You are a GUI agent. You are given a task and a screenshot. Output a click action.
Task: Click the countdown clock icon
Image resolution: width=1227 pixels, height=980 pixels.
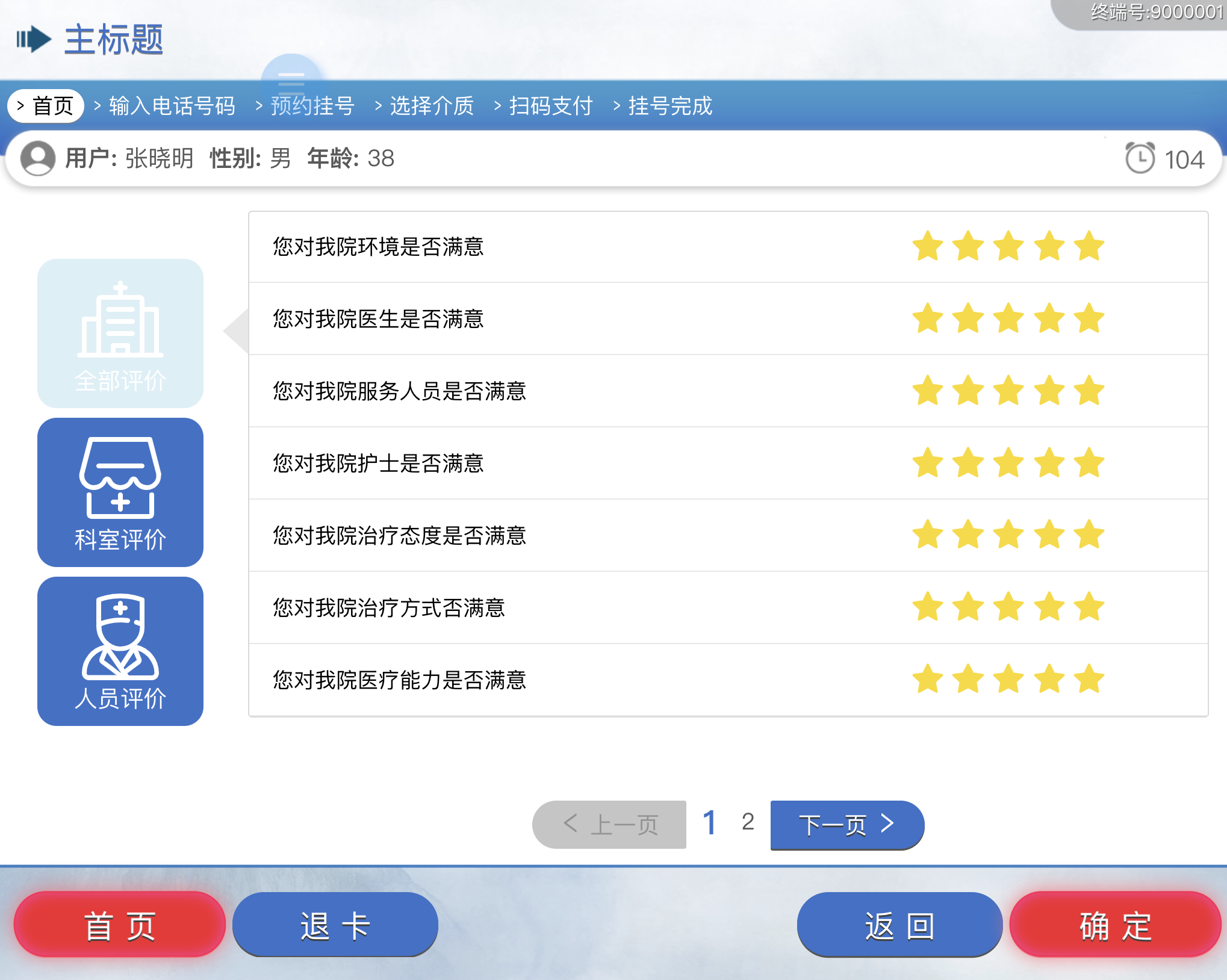(x=1139, y=158)
